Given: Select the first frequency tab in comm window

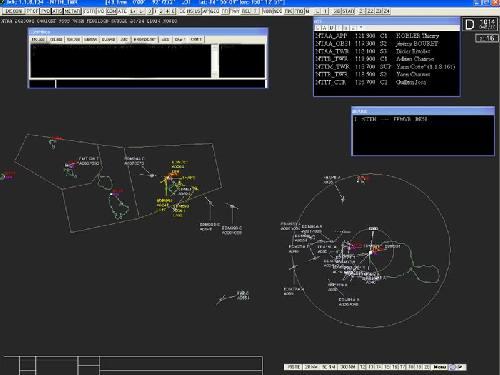Looking at the screenshot, I should [x=38, y=39].
